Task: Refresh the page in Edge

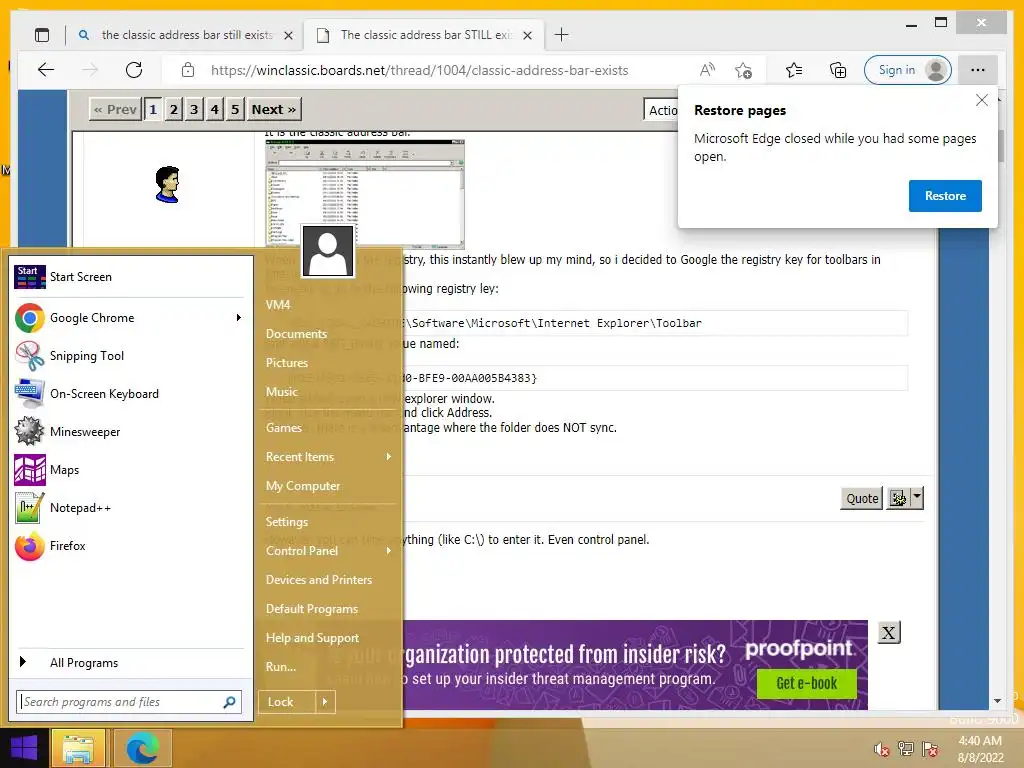Action: [x=134, y=70]
